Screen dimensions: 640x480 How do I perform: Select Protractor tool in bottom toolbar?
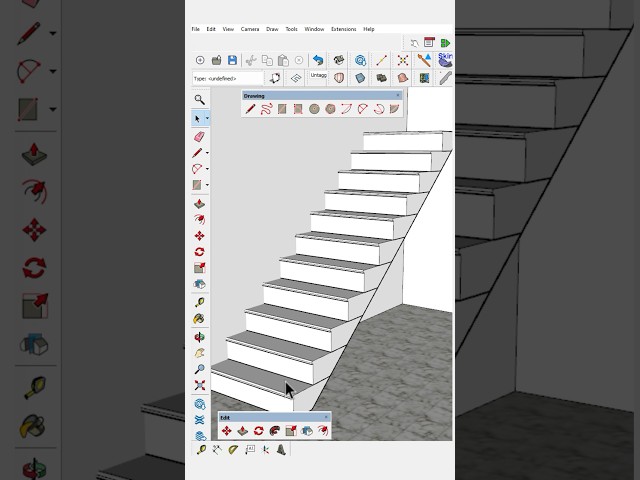[x=233, y=450]
